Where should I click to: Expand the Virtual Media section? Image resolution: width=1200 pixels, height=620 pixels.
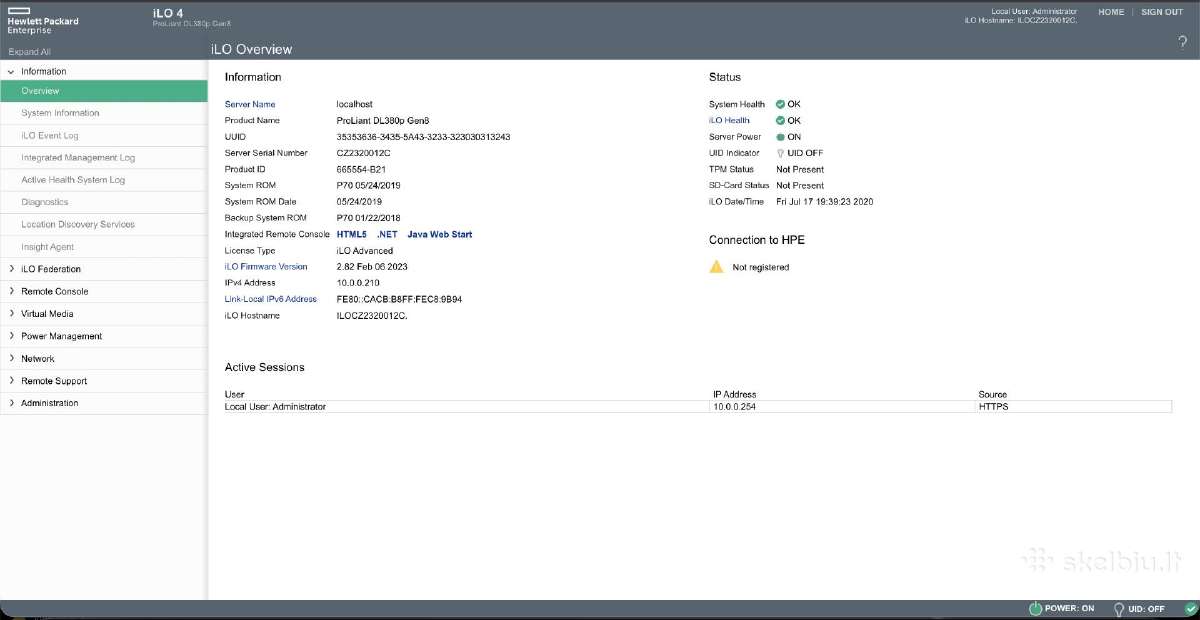point(11,314)
